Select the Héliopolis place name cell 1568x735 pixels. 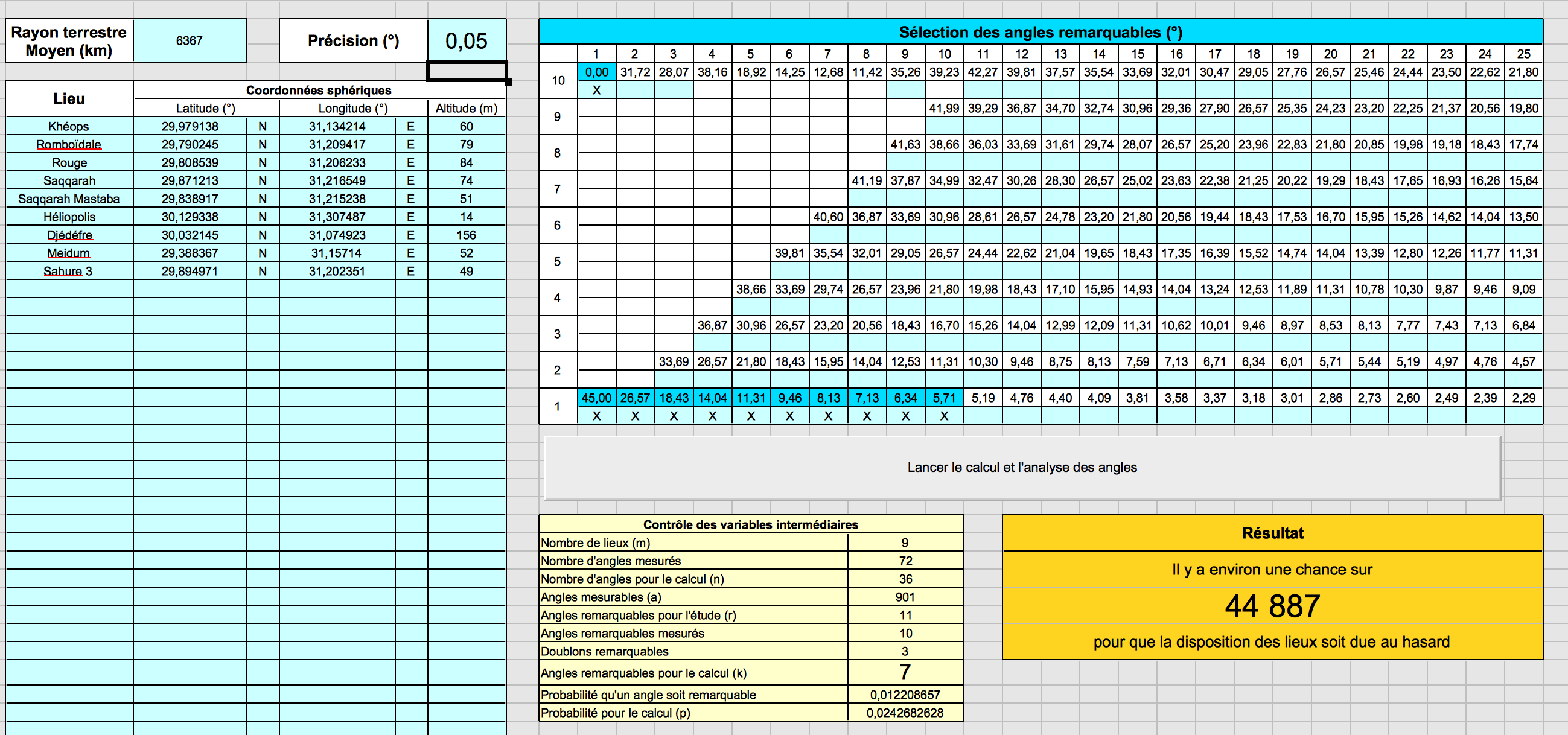click(x=69, y=217)
